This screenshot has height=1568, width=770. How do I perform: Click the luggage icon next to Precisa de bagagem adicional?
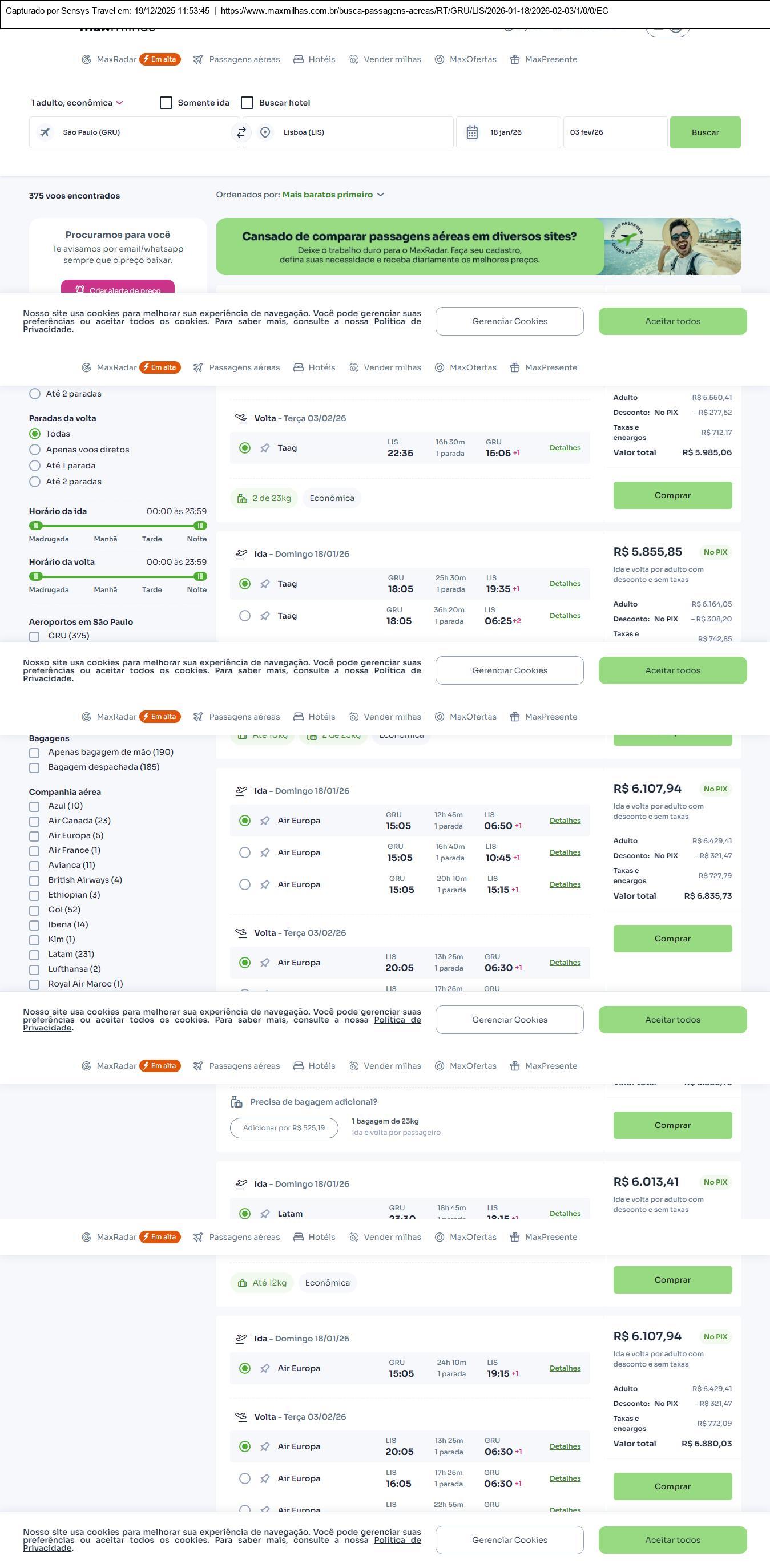(x=237, y=1102)
